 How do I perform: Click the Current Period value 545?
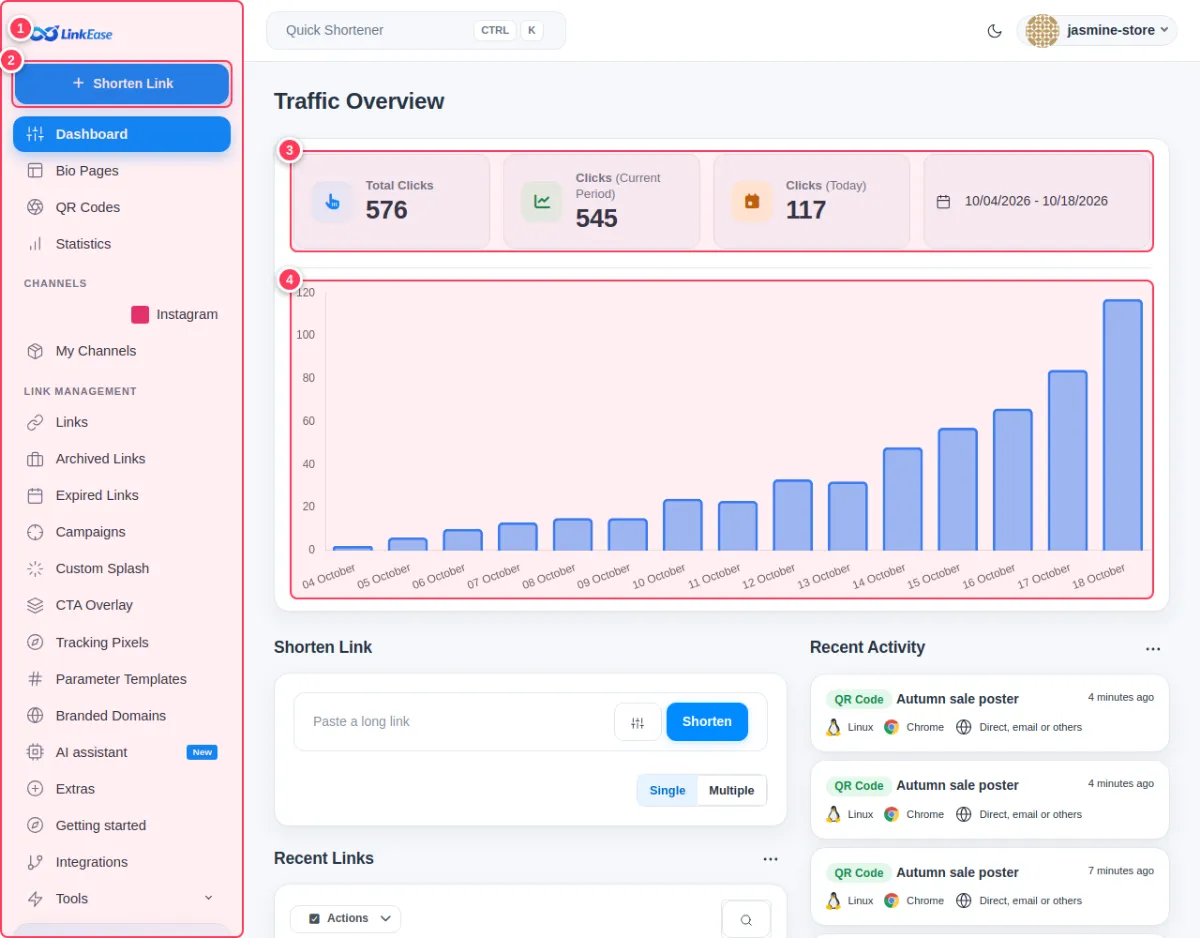pyautogui.click(x=597, y=218)
